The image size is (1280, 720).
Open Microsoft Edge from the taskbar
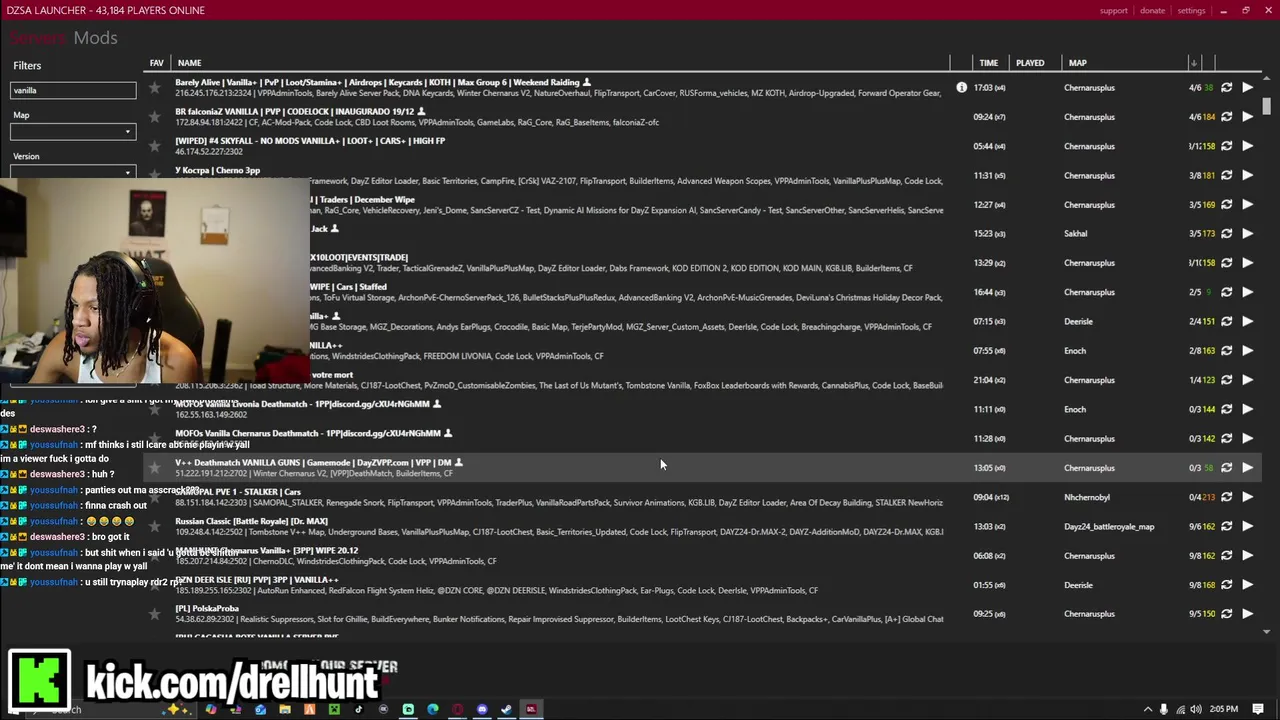[x=433, y=710]
